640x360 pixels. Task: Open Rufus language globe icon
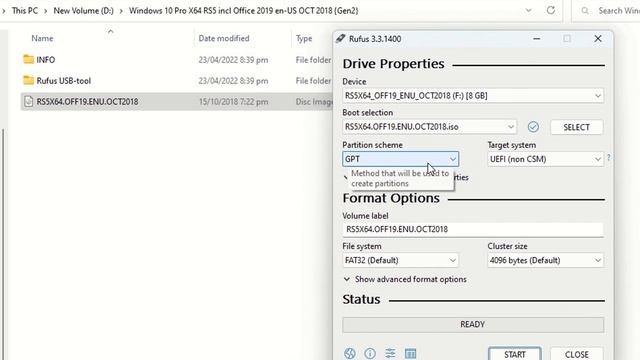[350, 353]
